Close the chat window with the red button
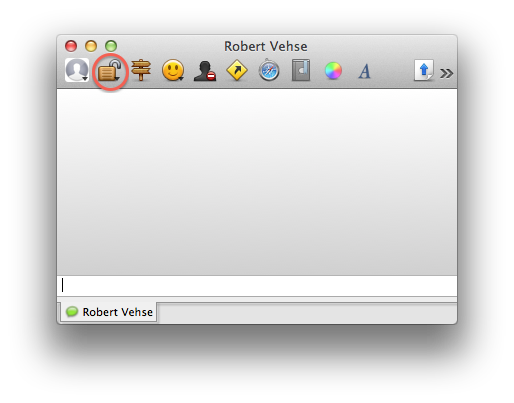Screen dimensions: 514x403 point(71,46)
